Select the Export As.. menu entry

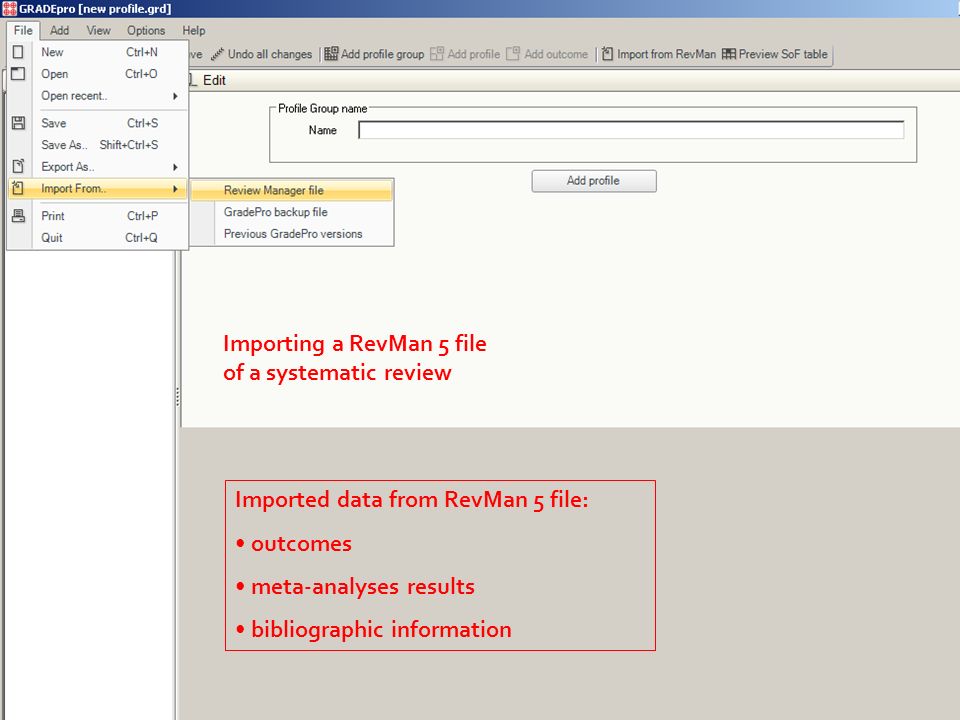click(x=98, y=167)
